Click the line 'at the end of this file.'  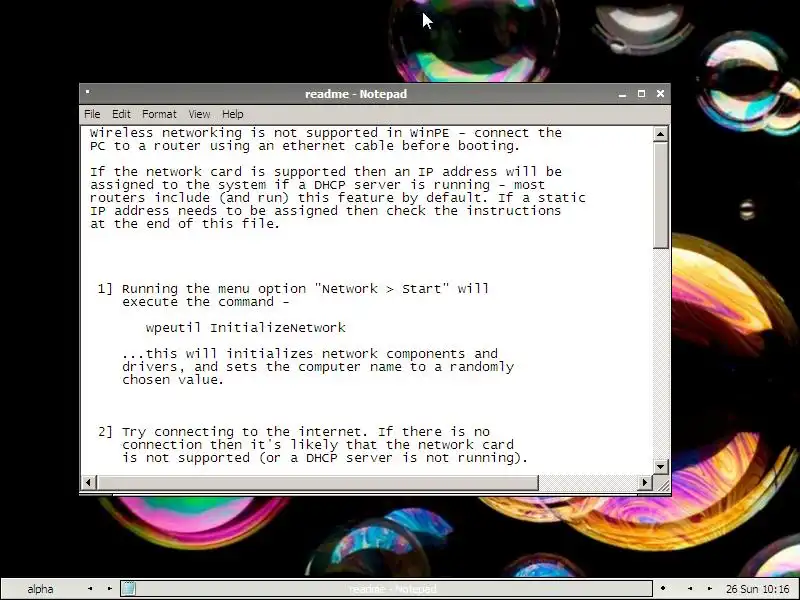(x=185, y=223)
